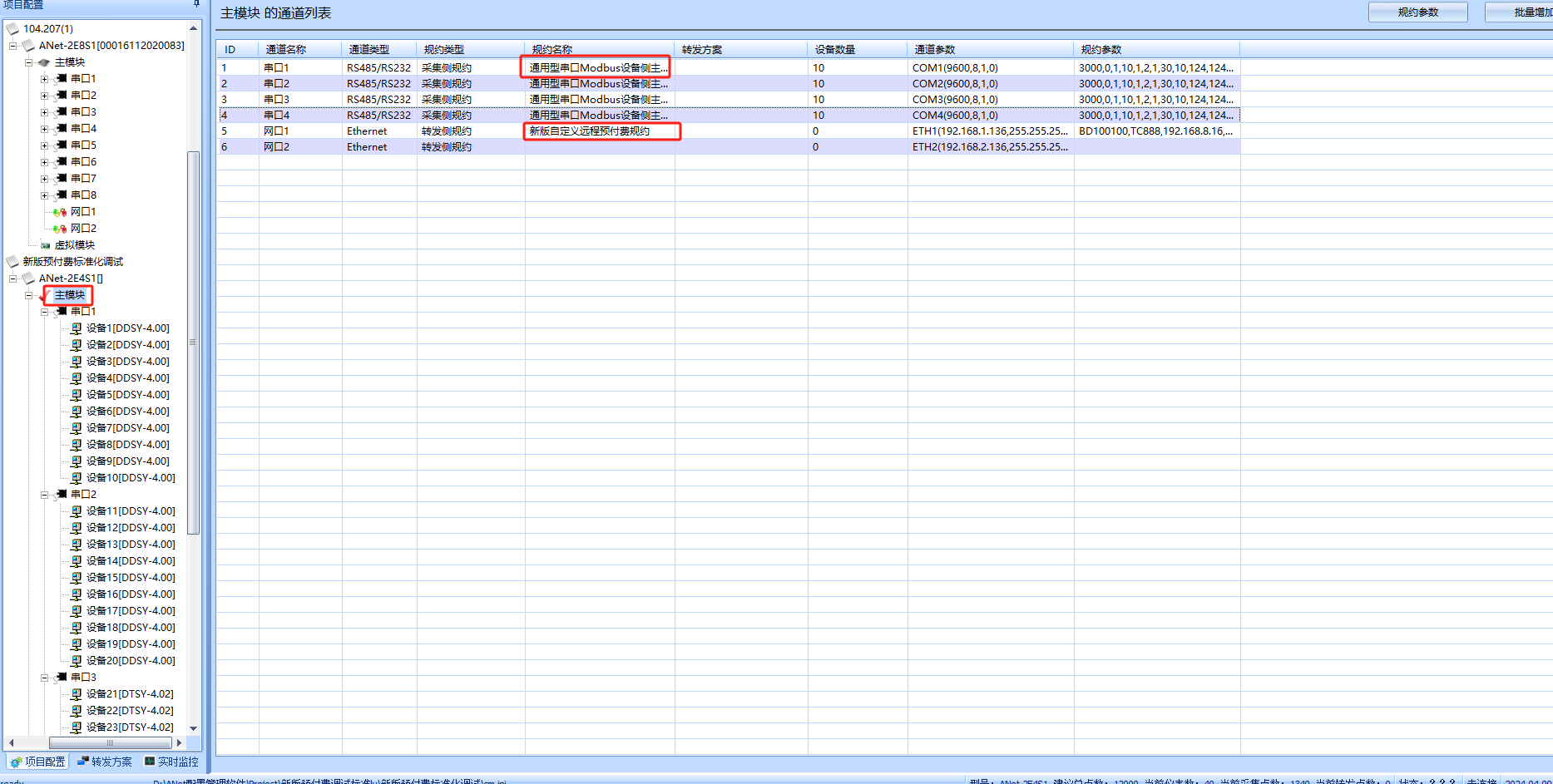Click the tree panel scroll-down arrow
This screenshot has width=1553, height=784.
point(194,728)
